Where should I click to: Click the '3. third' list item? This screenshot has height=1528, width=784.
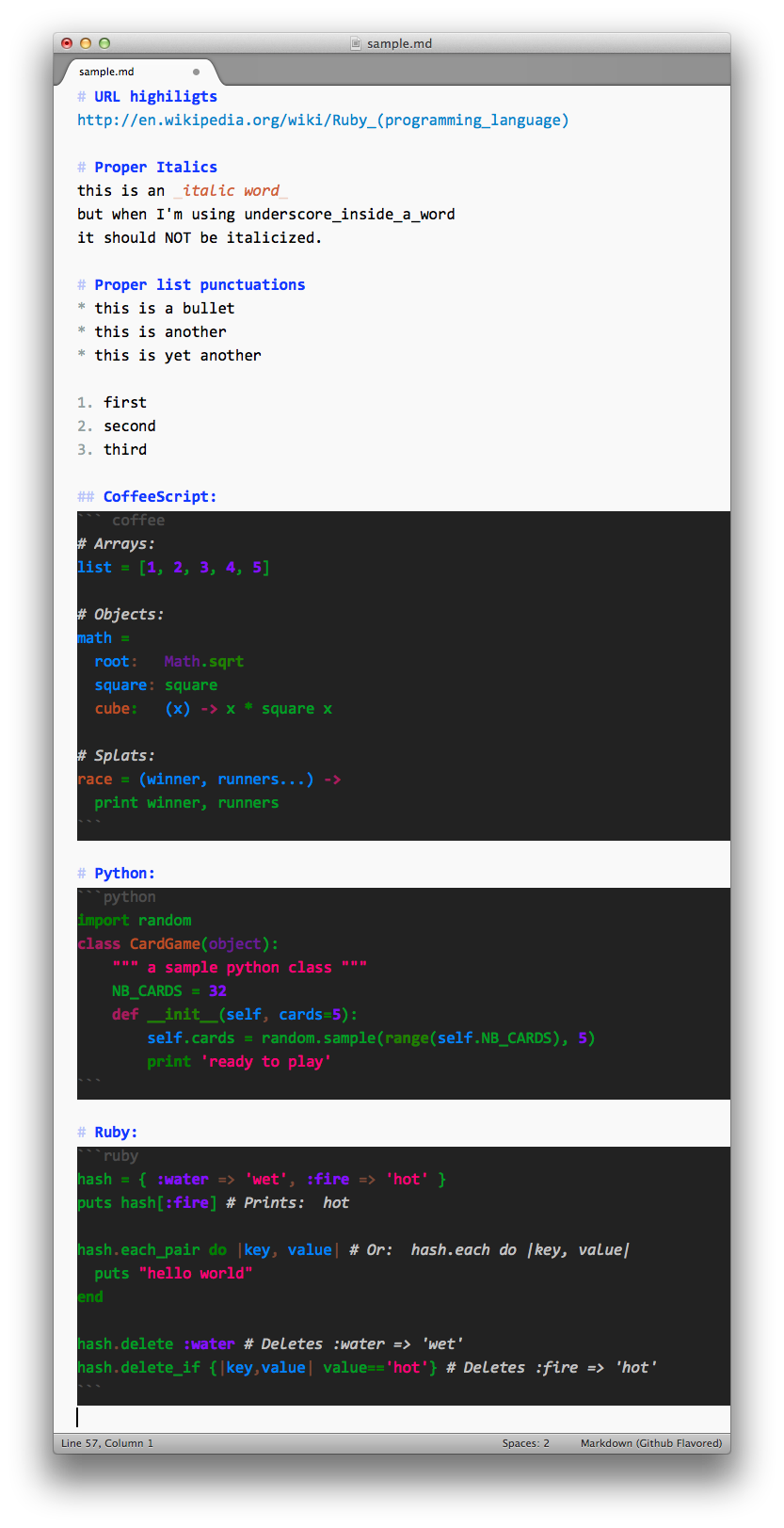point(112,450)
